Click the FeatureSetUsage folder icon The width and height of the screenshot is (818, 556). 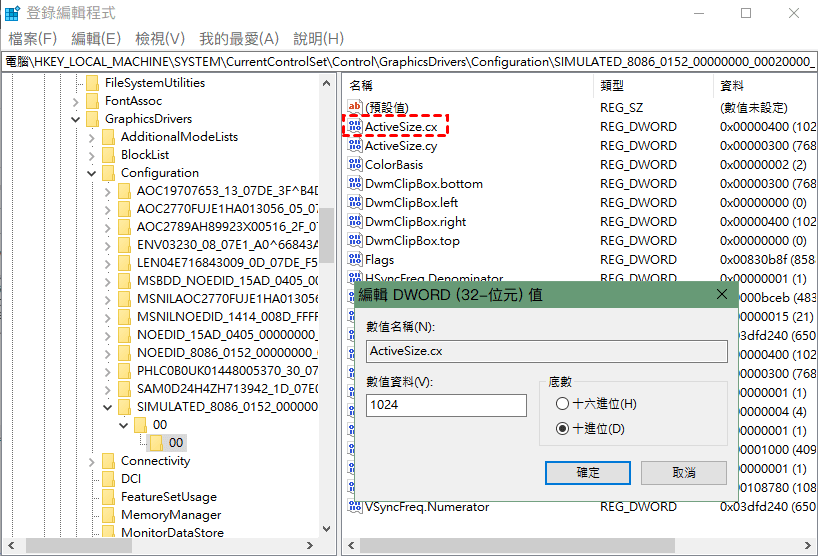click(x=109, y=497)
